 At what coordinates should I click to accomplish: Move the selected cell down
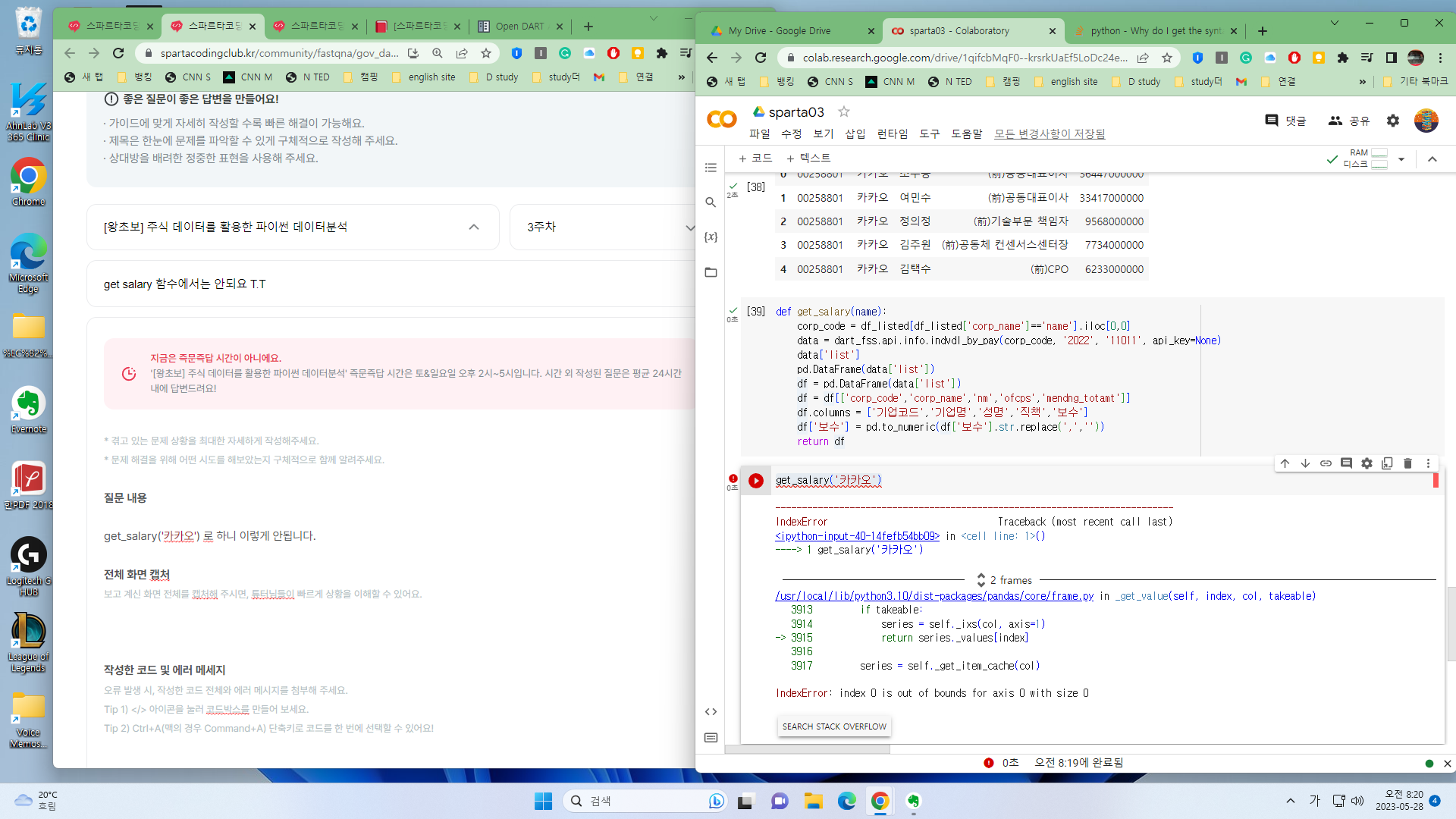(1305, 463)
